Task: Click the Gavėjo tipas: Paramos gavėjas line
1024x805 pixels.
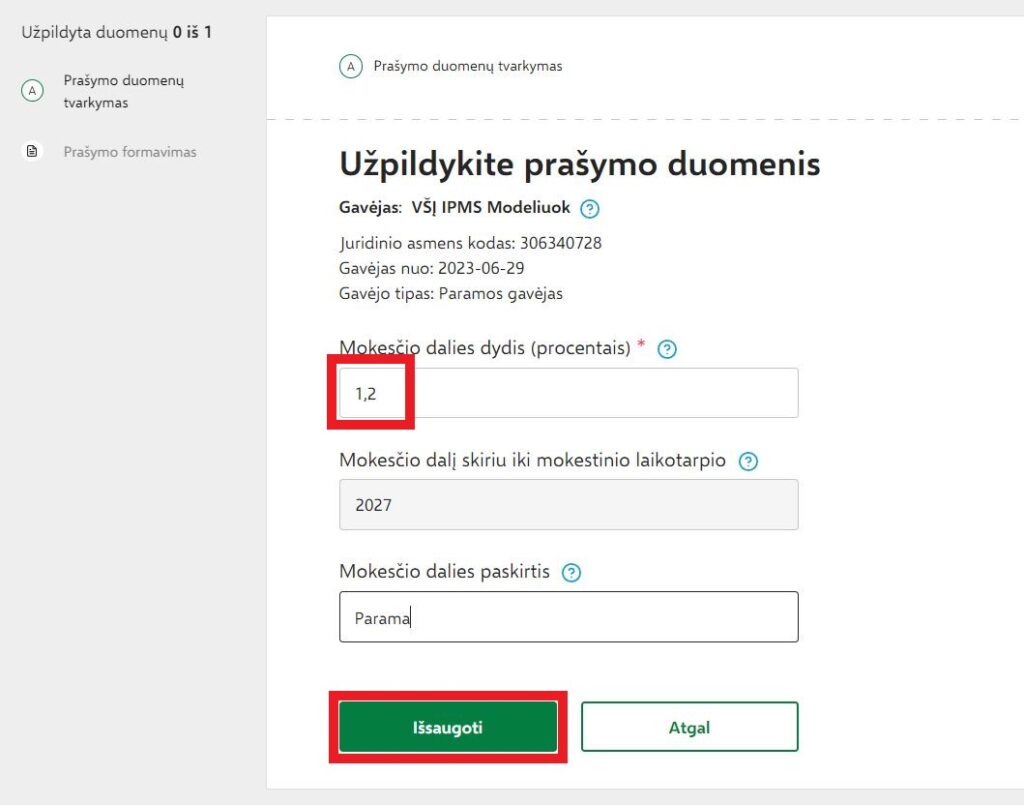Action: (x=452, y=294)
